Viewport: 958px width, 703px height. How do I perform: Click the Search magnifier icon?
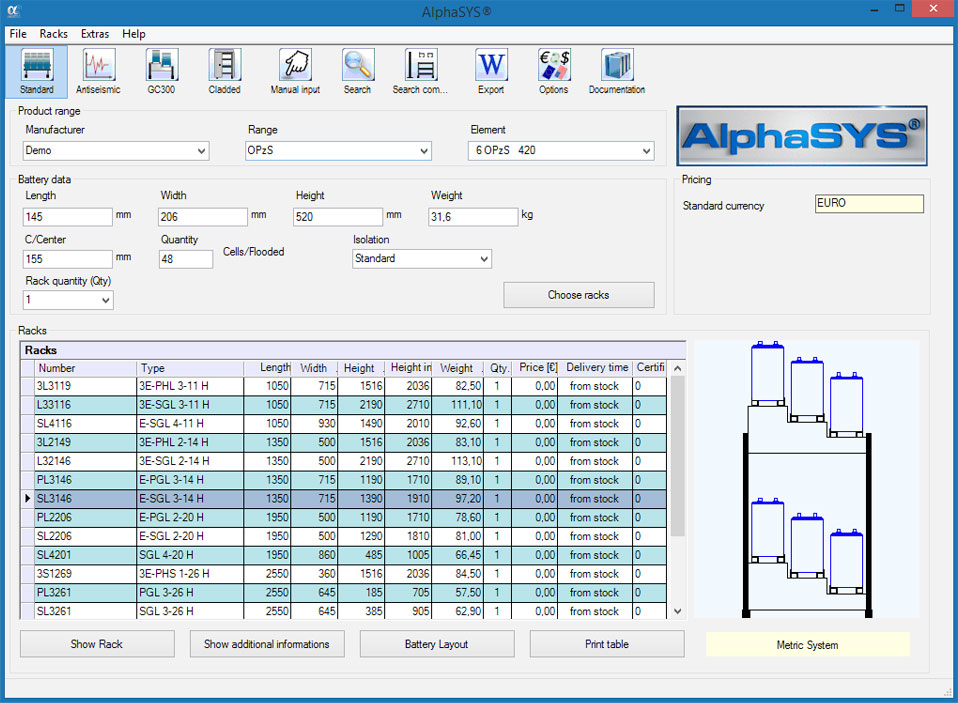click(x=357, y=70)
